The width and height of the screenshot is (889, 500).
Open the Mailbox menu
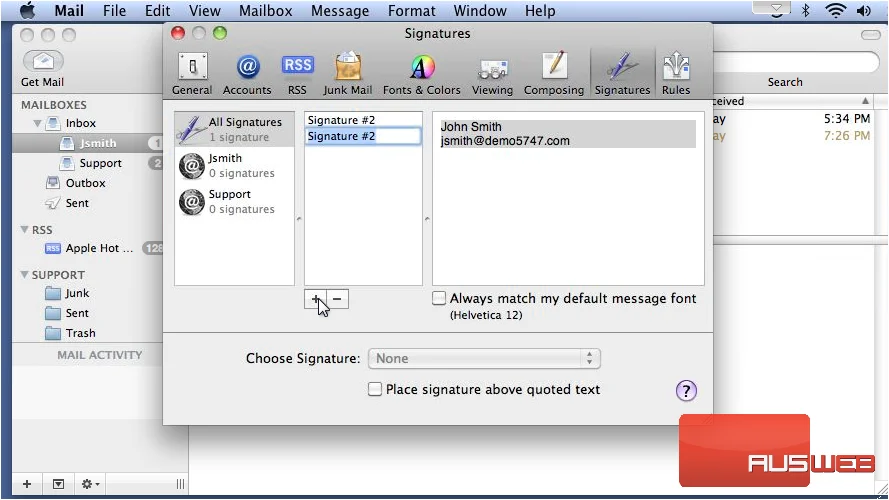click(265, 11)
